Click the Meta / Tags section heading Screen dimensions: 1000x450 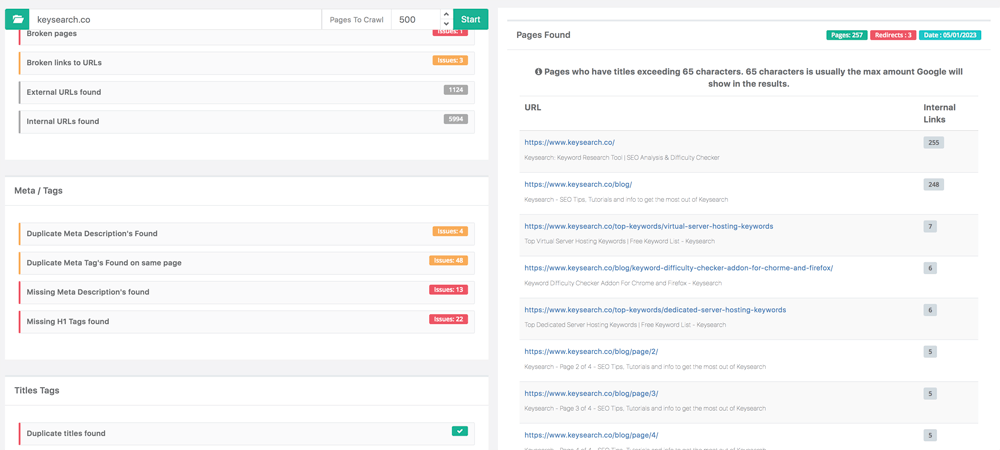38,191
